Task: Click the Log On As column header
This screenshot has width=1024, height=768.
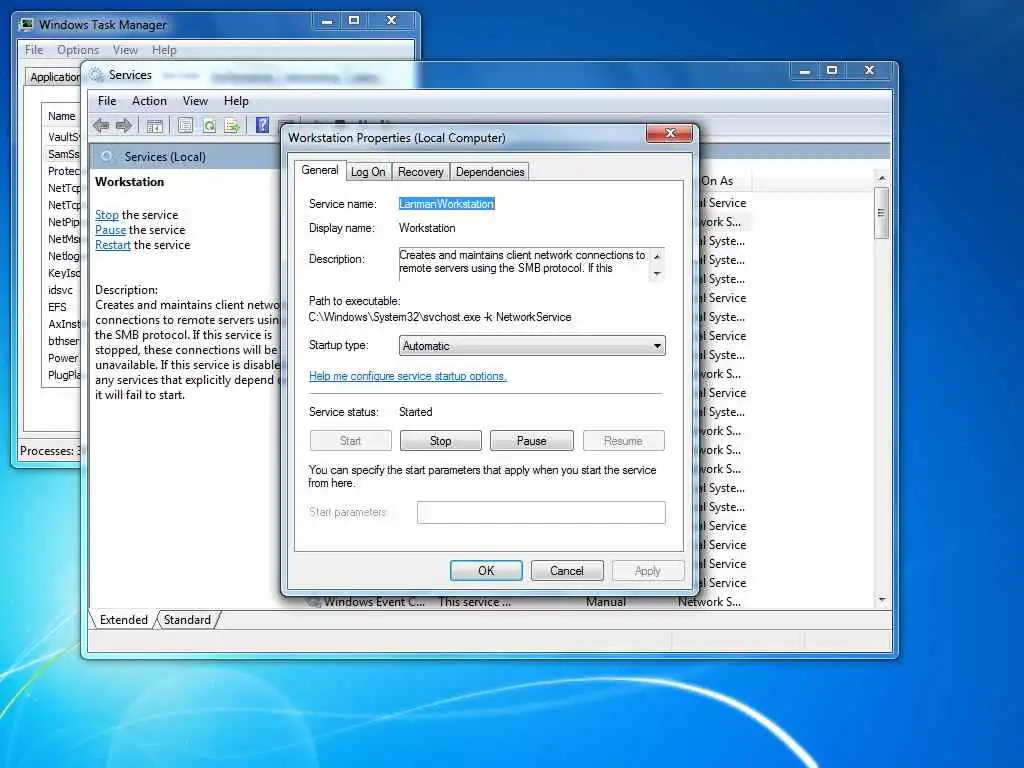Action: 724,181
